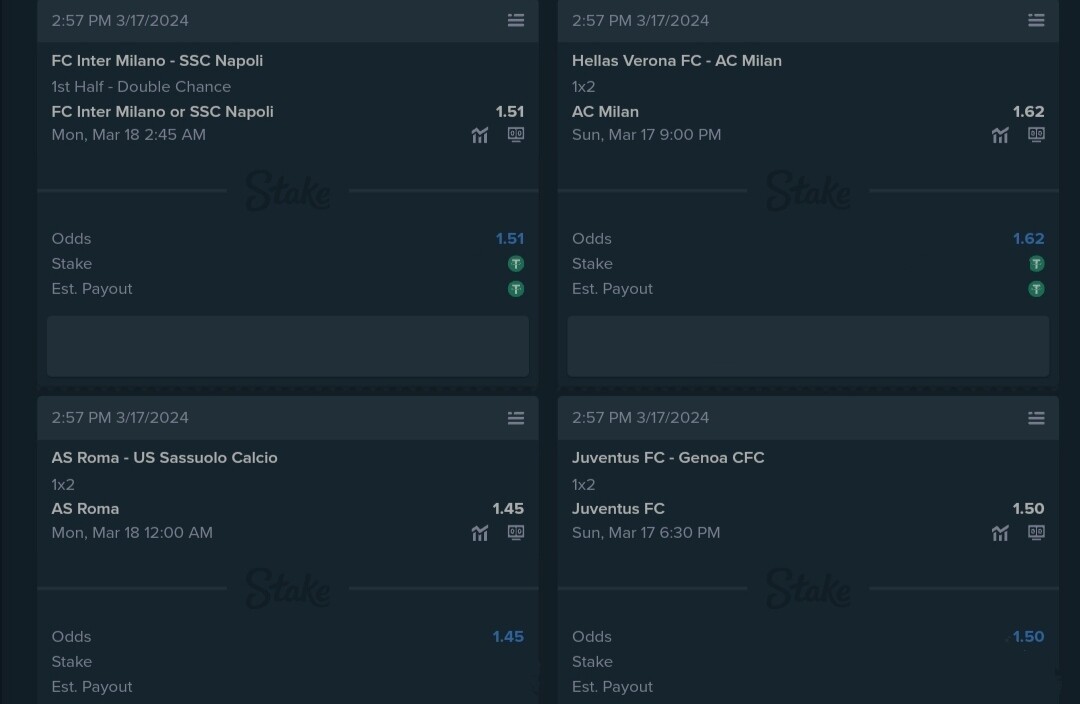Open menu icon on Inter Milano bet card
Screen dimensions: 1080x704
516,21
